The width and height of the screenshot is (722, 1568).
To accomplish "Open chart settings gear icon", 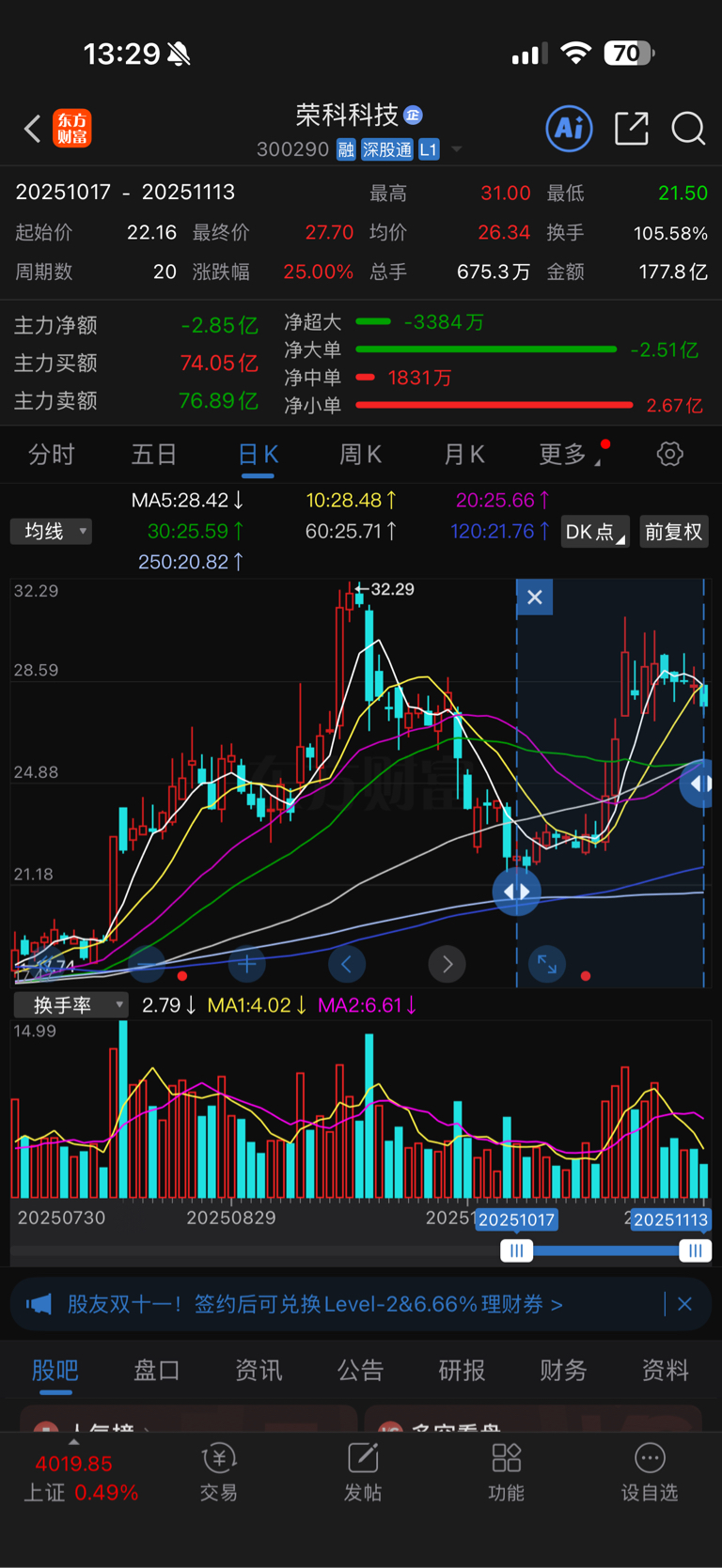I will tap(669, 455).
